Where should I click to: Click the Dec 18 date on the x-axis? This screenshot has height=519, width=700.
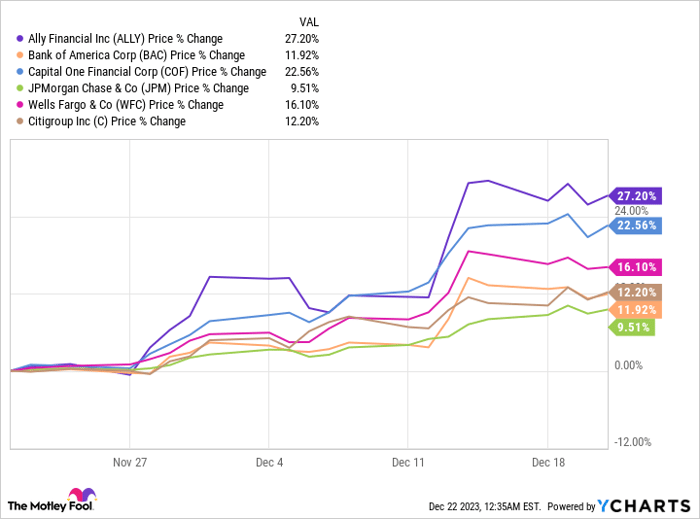point(546,463)
